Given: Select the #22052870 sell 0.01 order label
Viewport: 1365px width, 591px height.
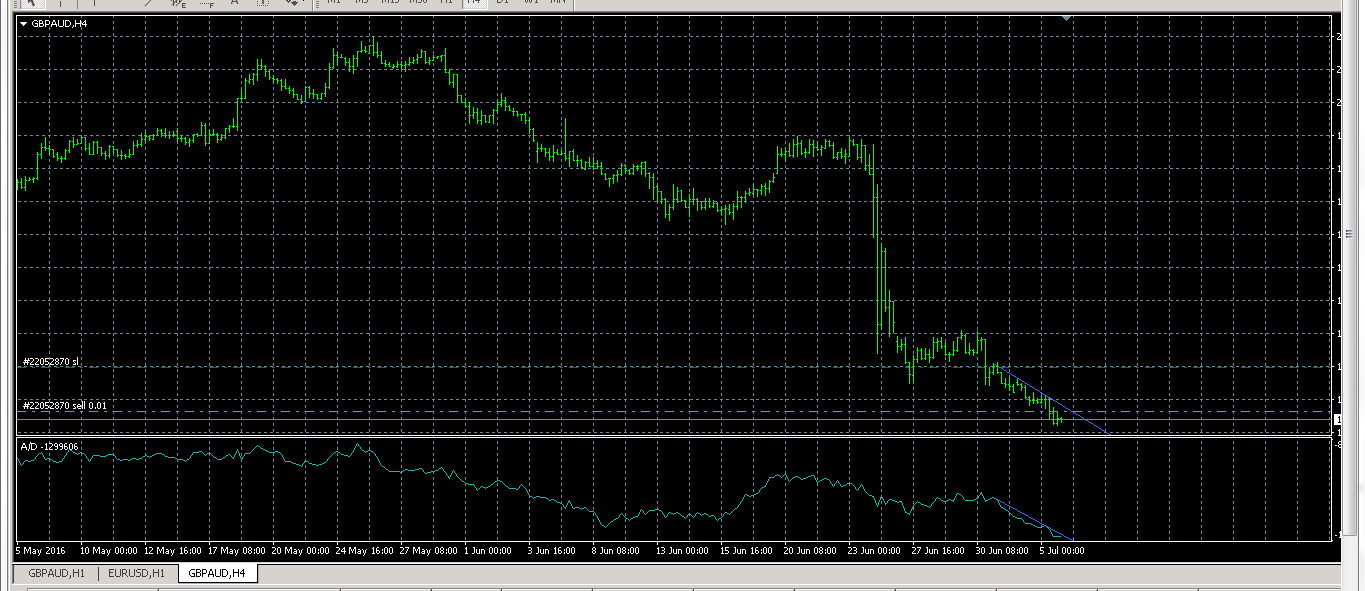Looking at the screenshot, I should click(64, 405).
